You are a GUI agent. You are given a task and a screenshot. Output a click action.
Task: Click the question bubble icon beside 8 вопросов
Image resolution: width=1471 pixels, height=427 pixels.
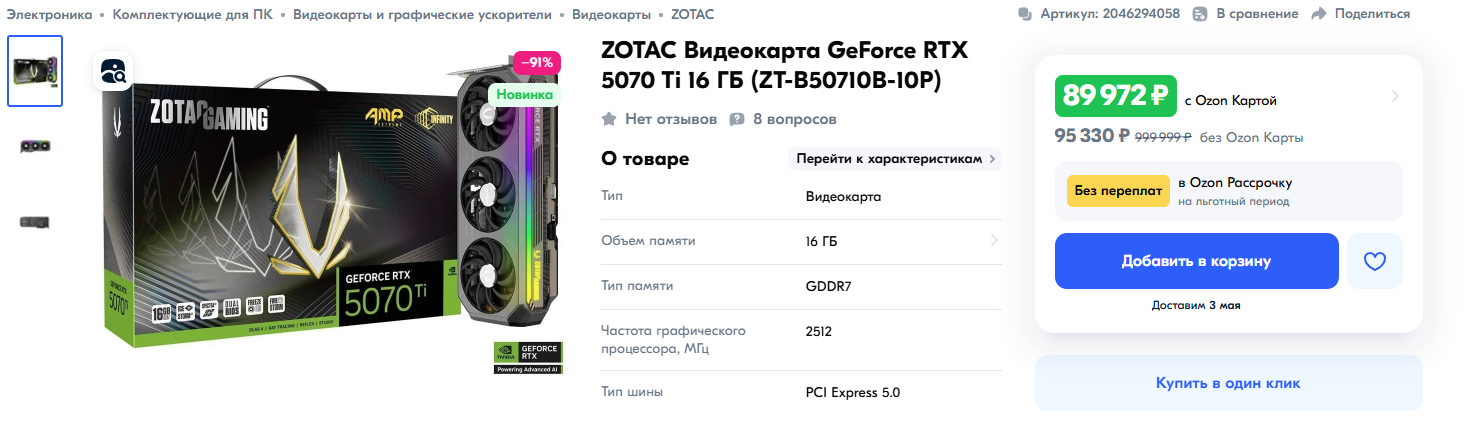click(x=737, y=119)
